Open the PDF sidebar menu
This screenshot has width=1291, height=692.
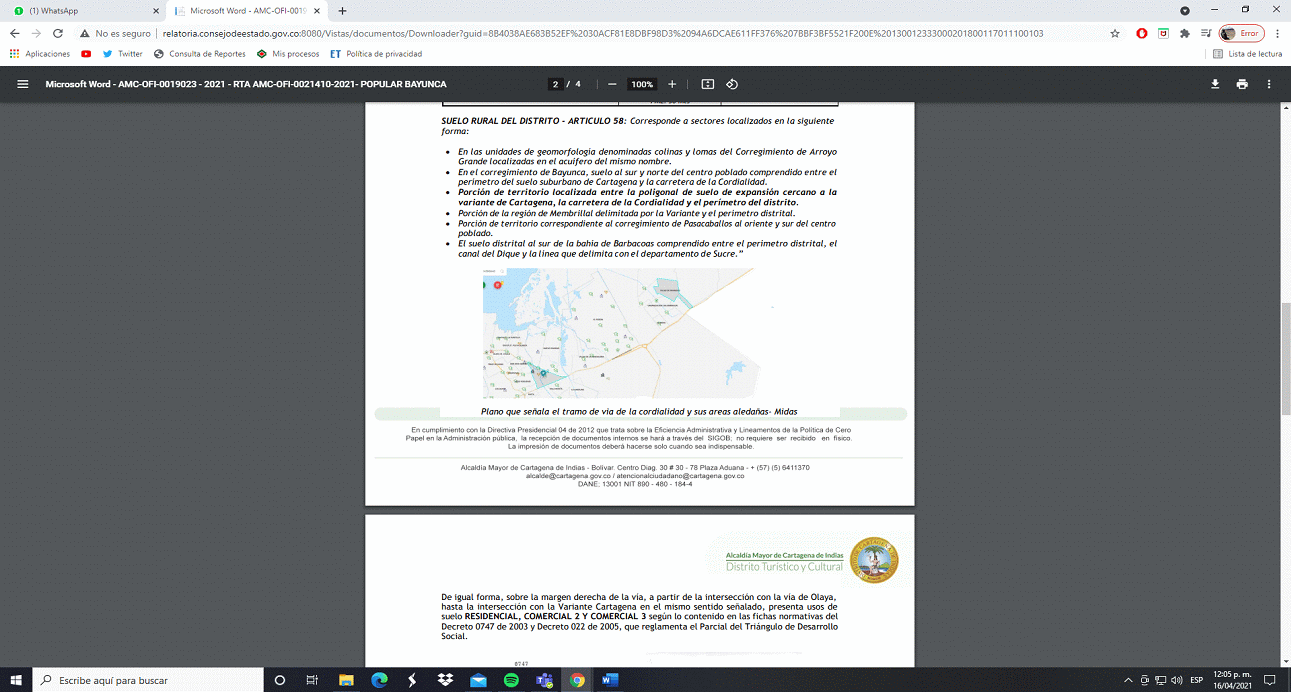coord(22,84)
